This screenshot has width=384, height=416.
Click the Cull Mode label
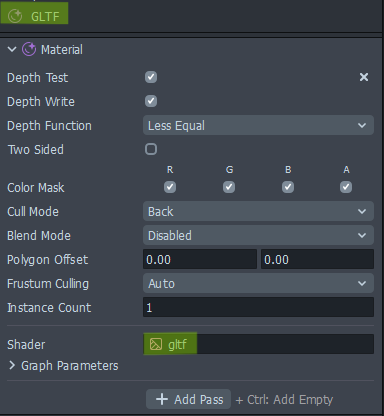[x=33, y=212]
